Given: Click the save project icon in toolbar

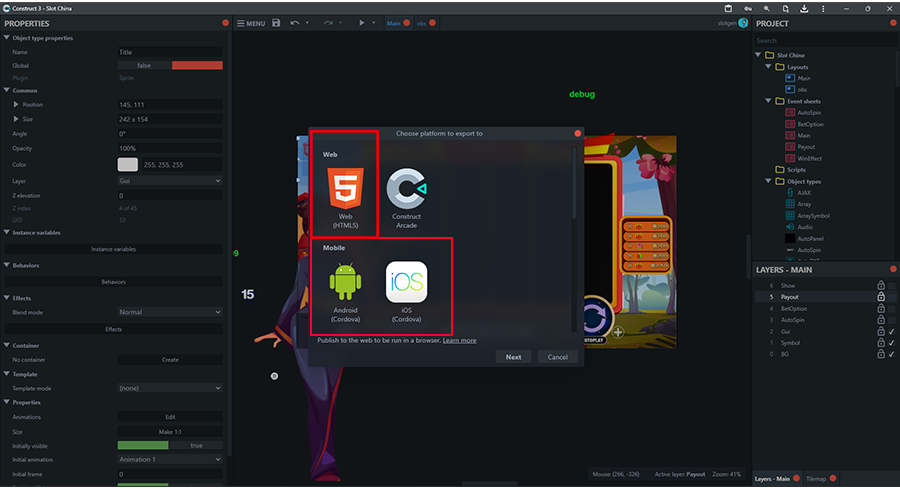Looking at the screenshot, I should [276, 23].
